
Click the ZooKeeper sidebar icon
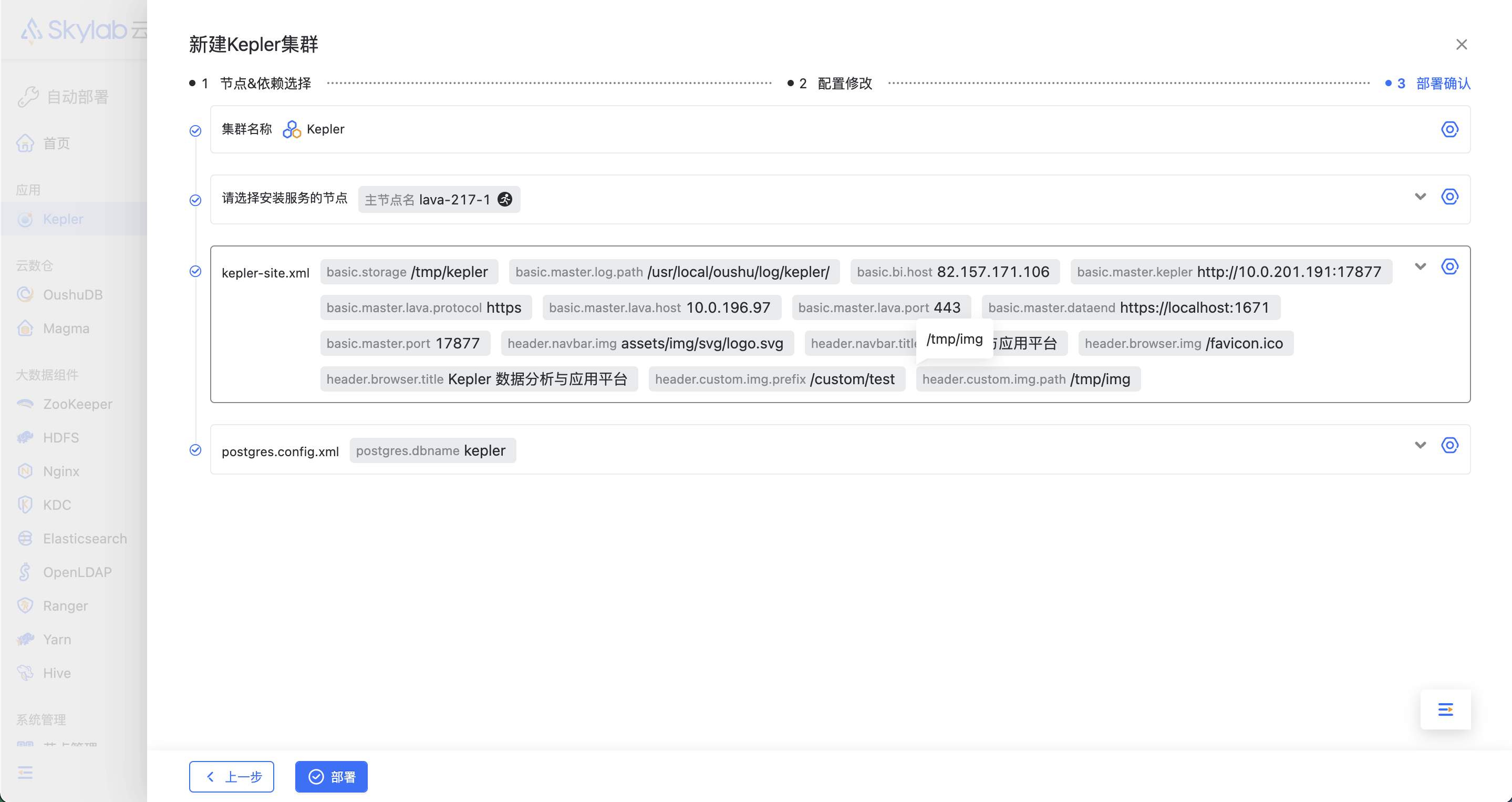(x=25, y=403)
